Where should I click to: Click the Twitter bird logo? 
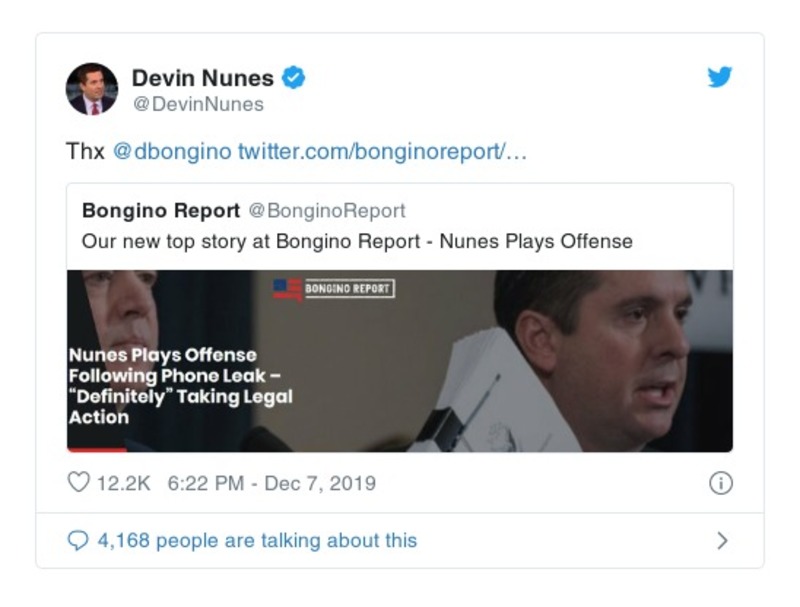click(x=720, y=78)
